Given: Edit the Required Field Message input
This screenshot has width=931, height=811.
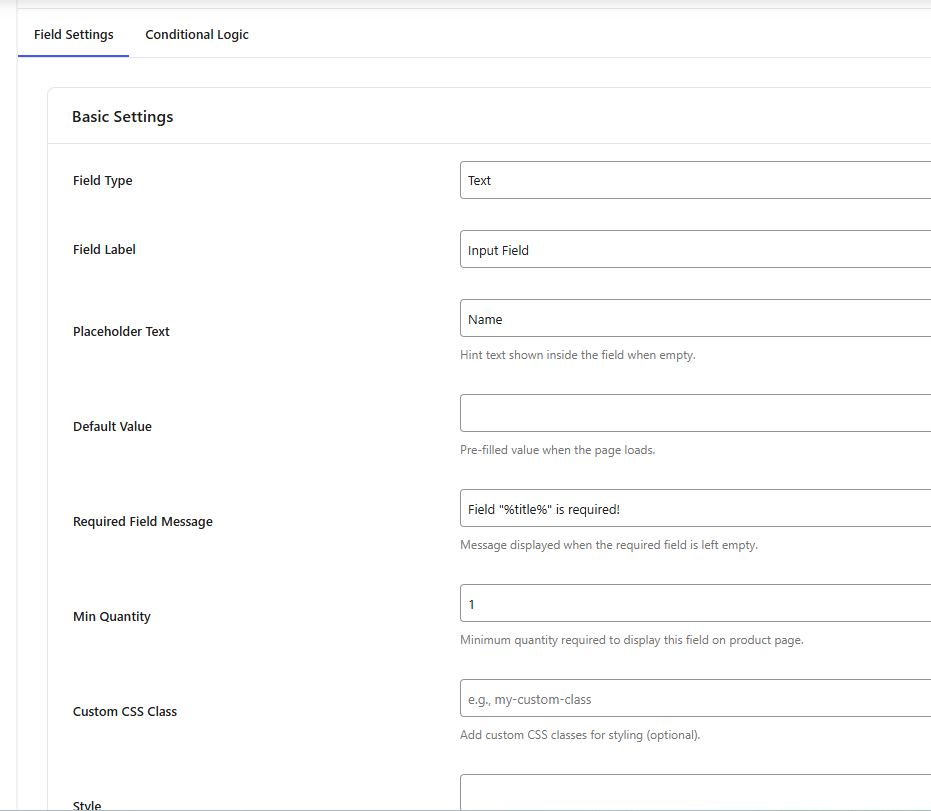Looking at the screenshot, I should click(x=695, y=508).
